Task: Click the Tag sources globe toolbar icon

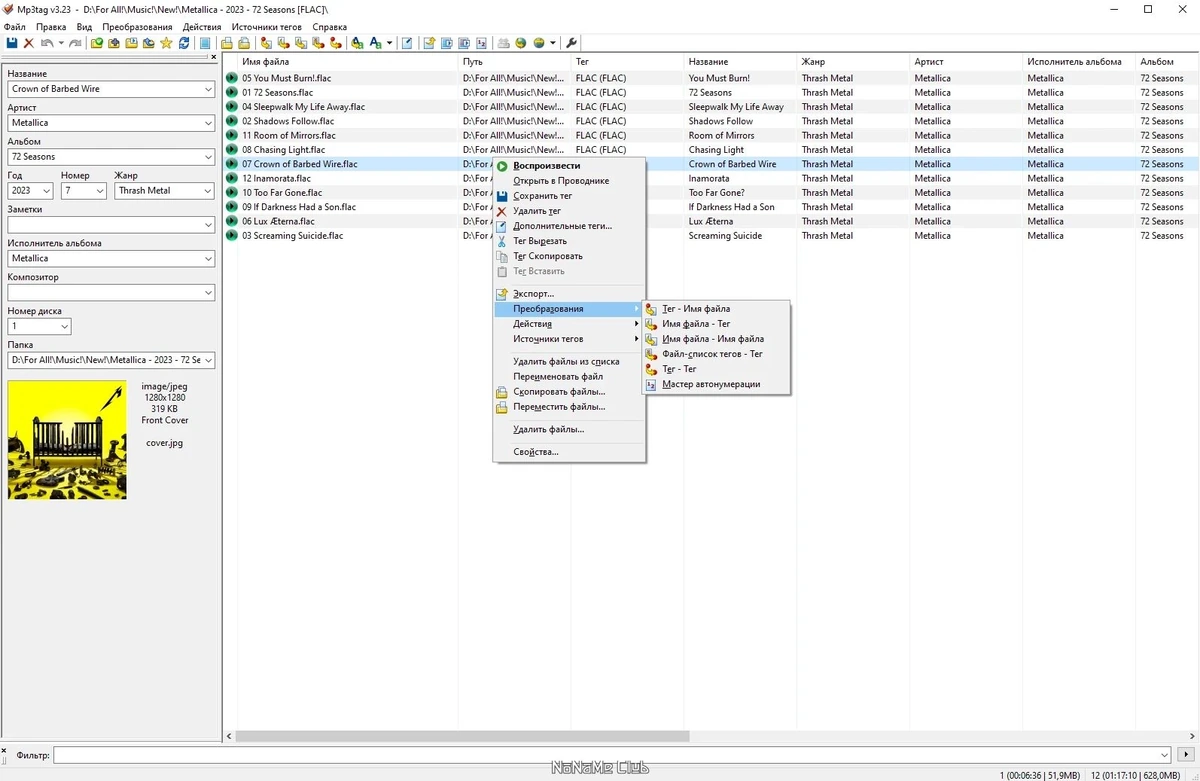Action: [539, 43]
